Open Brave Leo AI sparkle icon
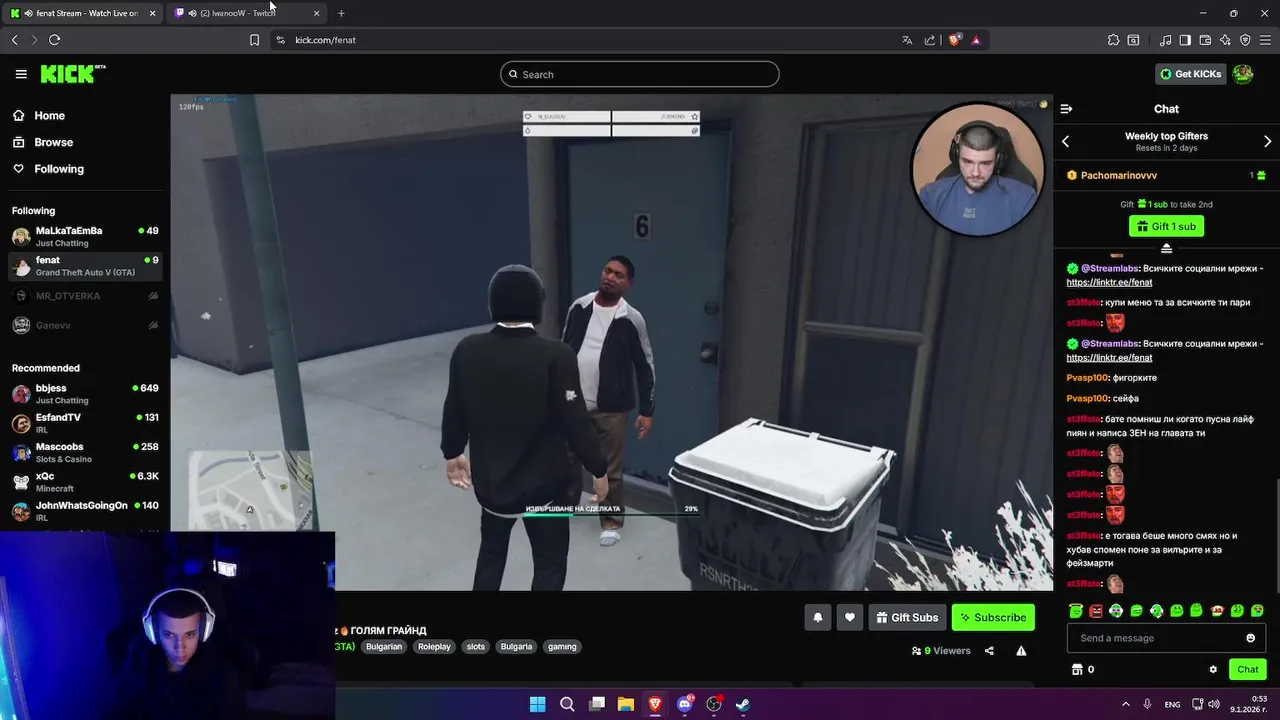The width and height of the screenshot is (1280, 720). pos(1225,40)
